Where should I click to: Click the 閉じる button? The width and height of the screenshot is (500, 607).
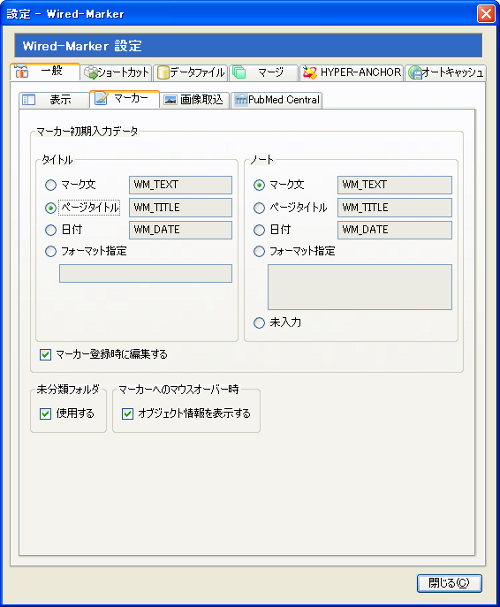click(449, 583)
